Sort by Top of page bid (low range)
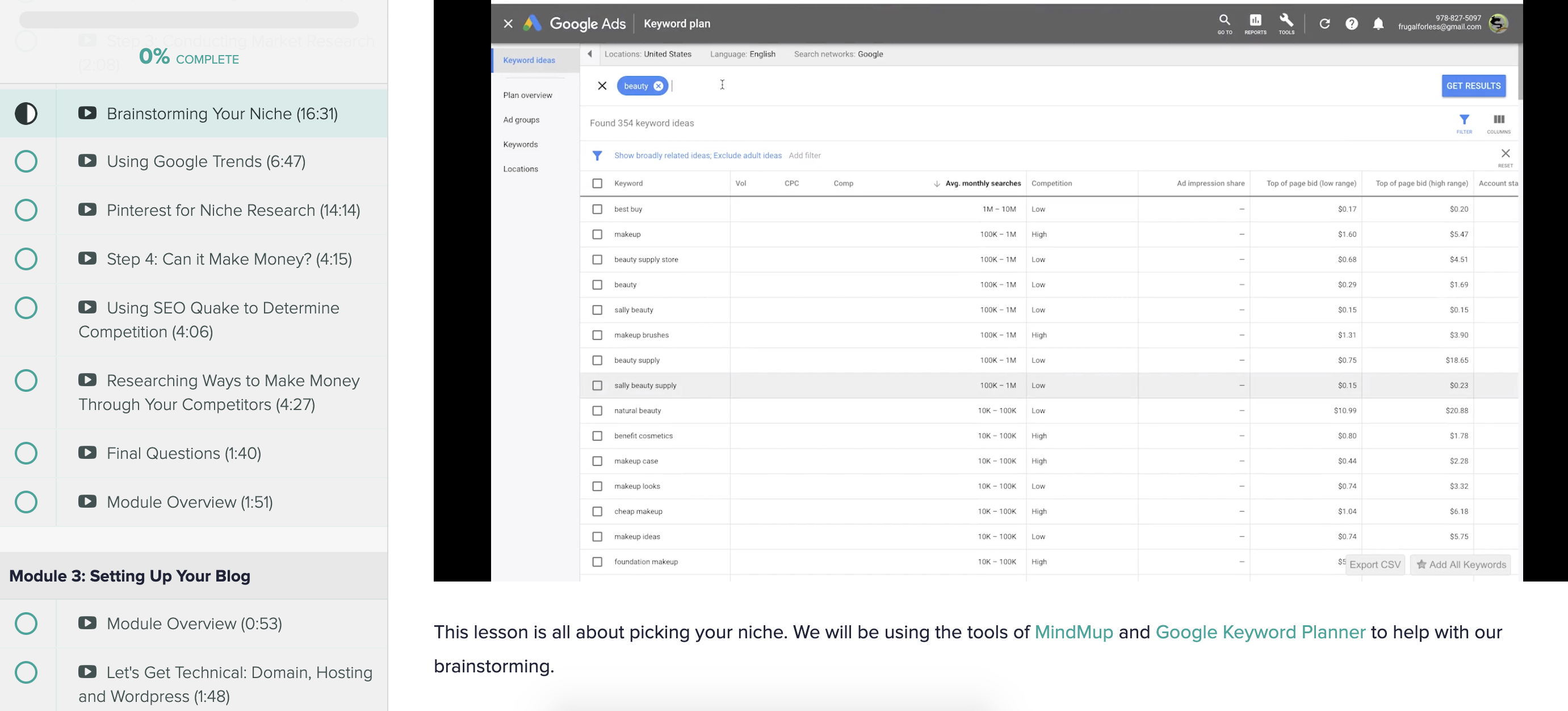The image size is (1568, 711). click(x=1311, y=183)
